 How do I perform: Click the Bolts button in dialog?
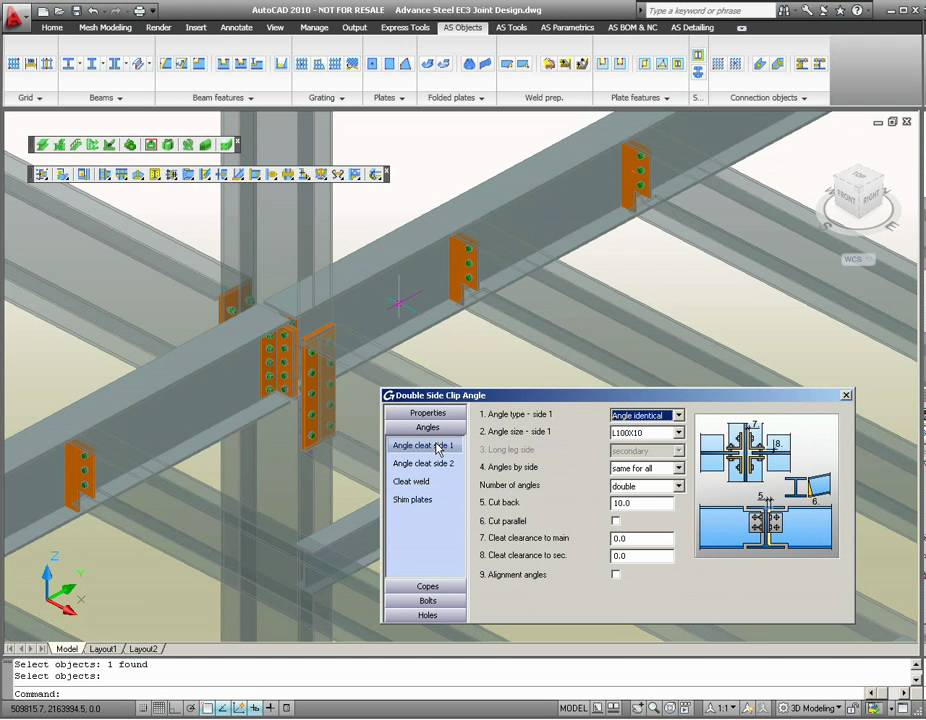(428, 601)
